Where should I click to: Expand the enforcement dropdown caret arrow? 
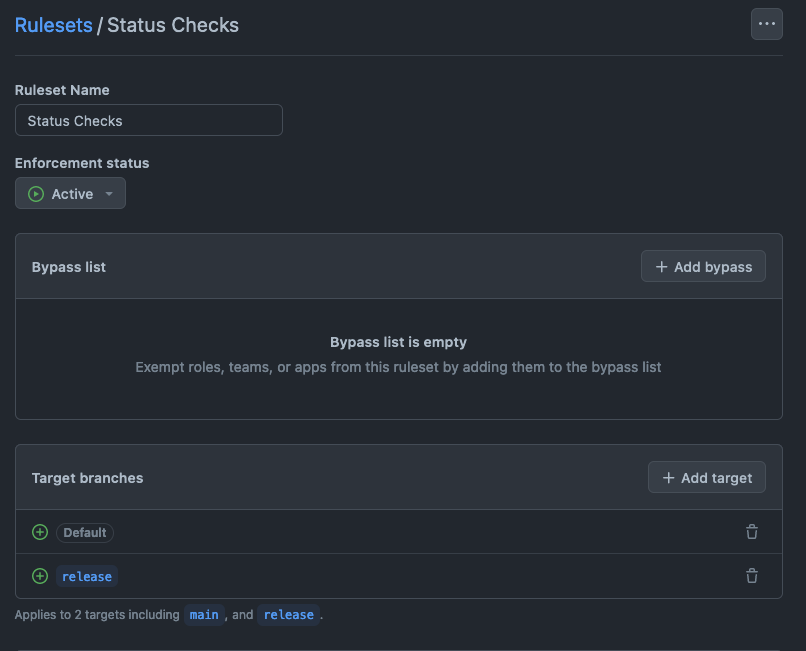click(109, 194)
